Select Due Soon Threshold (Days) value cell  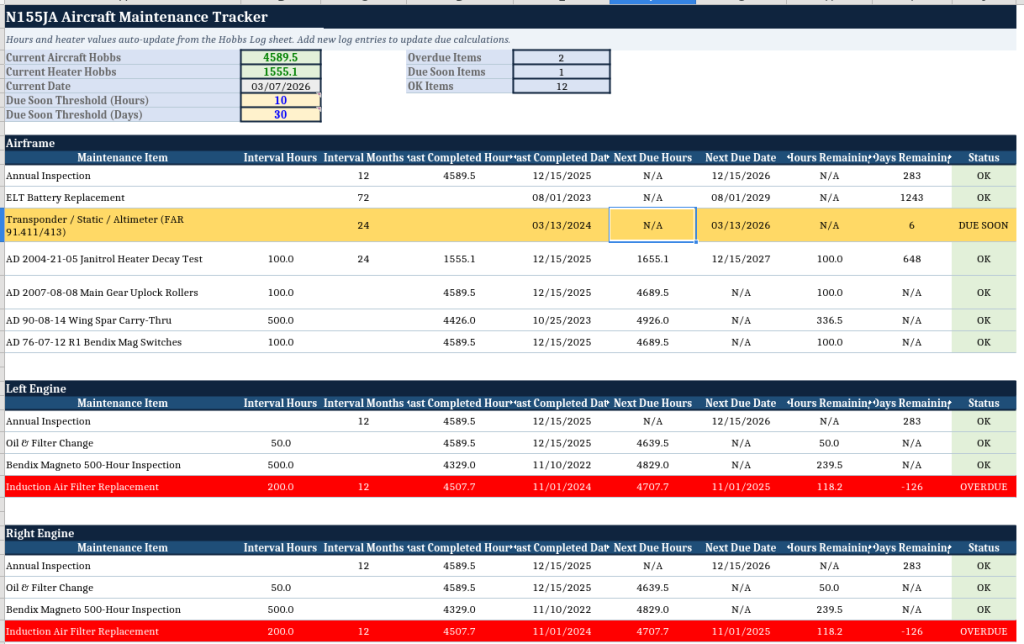[280, 114]
